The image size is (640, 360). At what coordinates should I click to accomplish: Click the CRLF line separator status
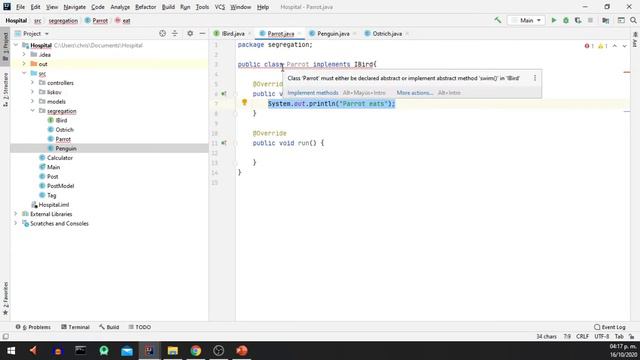[582, 336]
